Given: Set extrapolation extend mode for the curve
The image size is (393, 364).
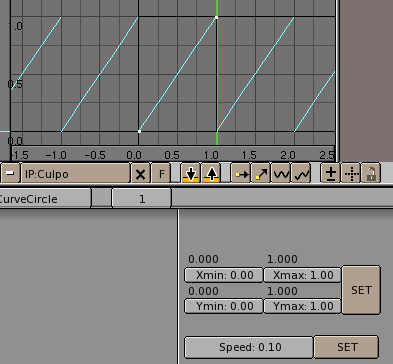Looking at the screenshot, I should pos(261,174).
